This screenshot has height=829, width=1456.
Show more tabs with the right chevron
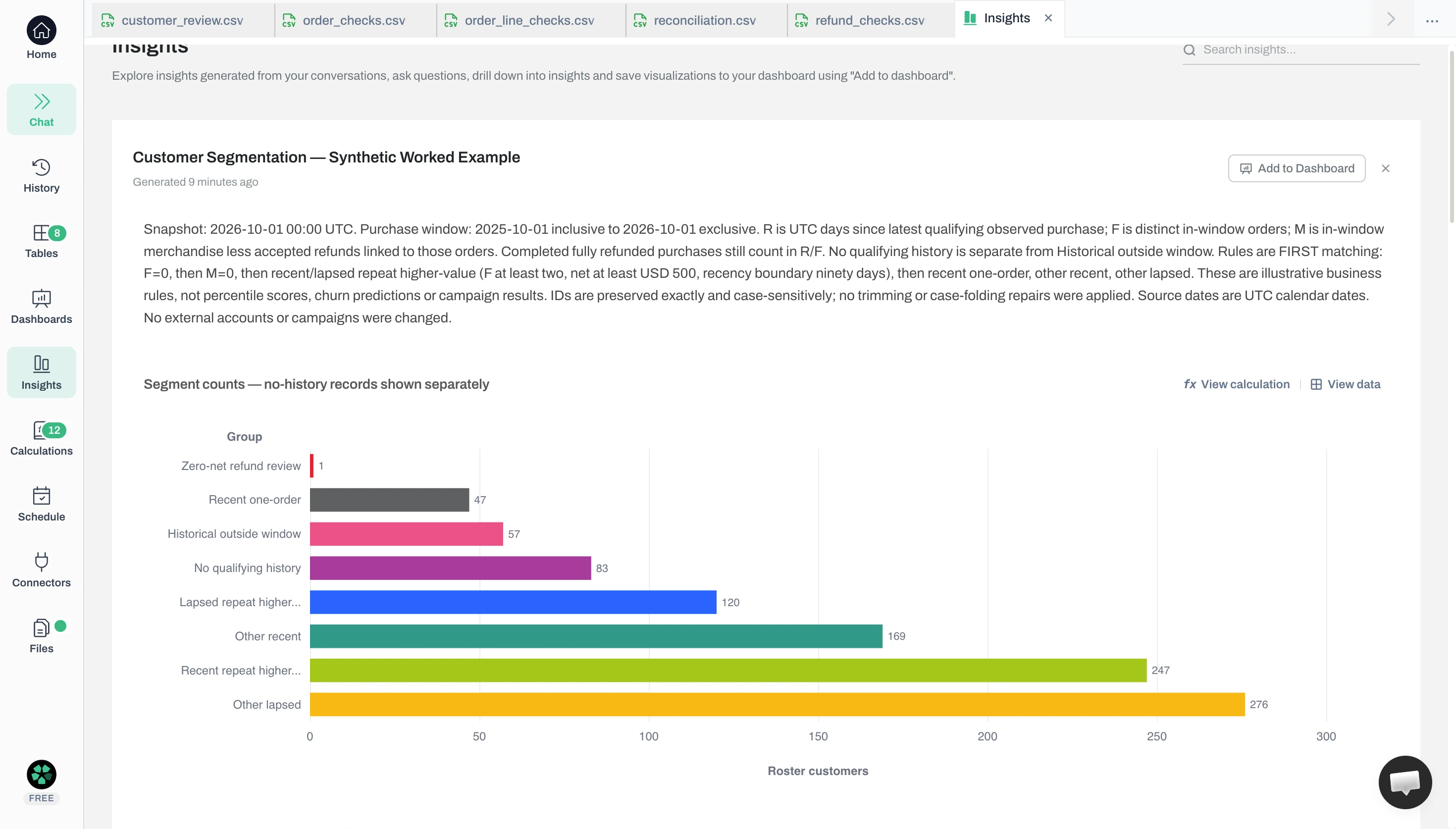click(x=1391, y=19)
